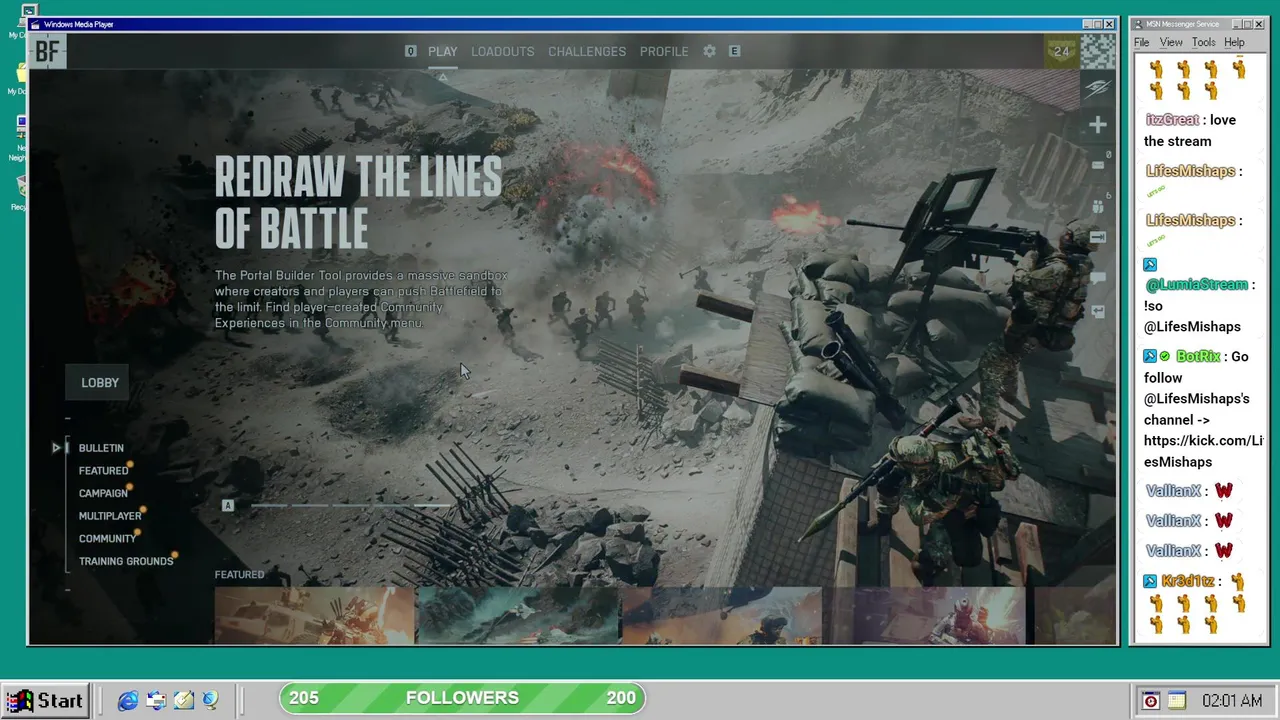Switch to the PROFILE tab
The image size is (1280, 720).
[664, 51]
